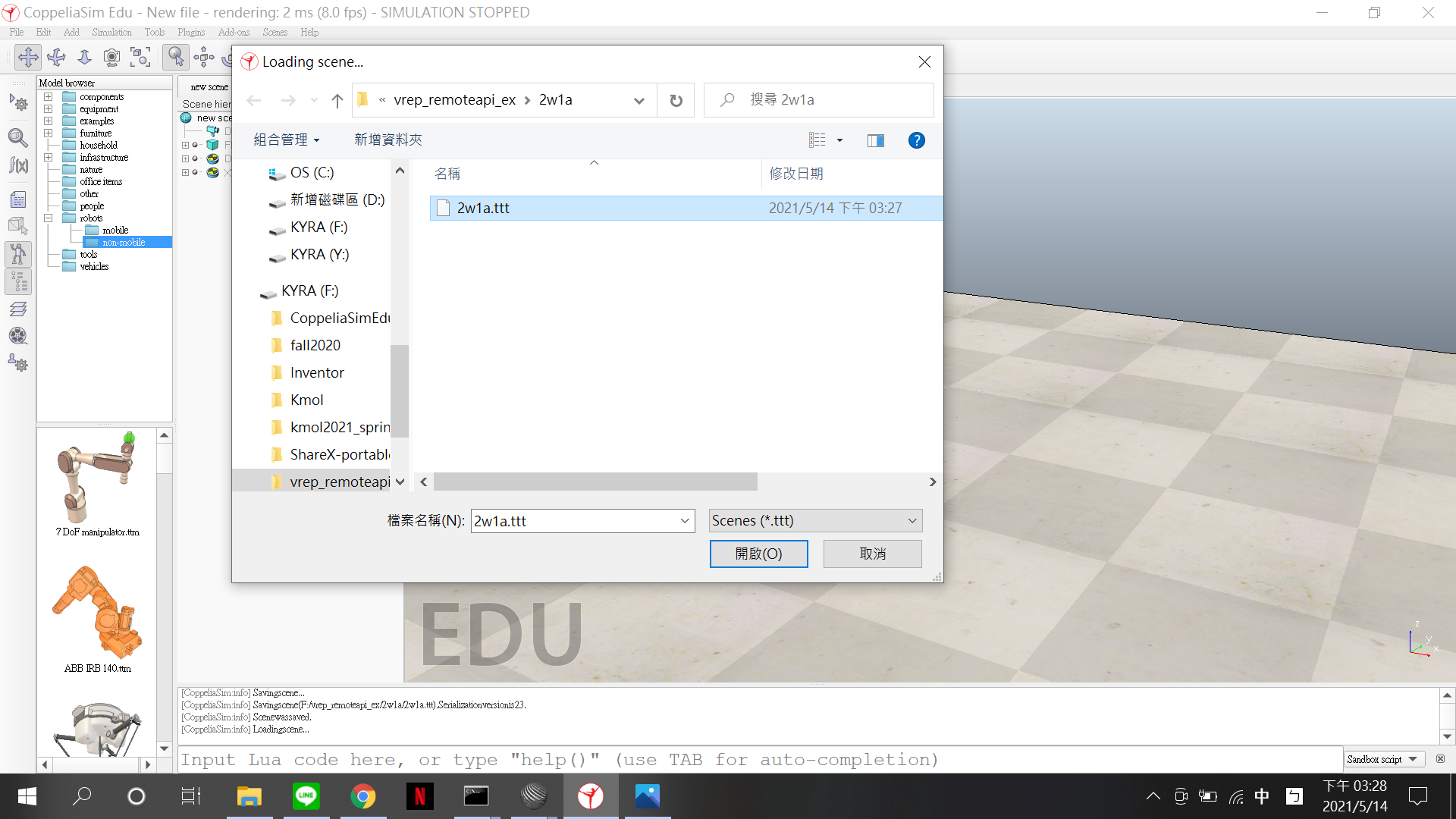The width and height of the screenshot is (1456, 819).
Task: Open the Simulation menu
Action: 111,33
